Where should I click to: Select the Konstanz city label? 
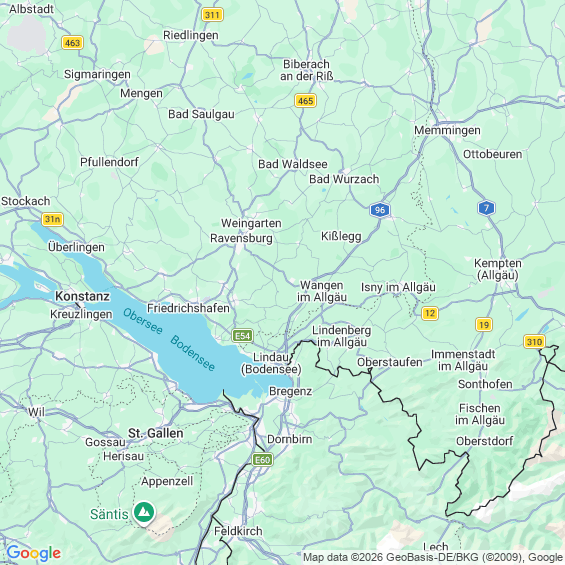[x=82, y=296]
